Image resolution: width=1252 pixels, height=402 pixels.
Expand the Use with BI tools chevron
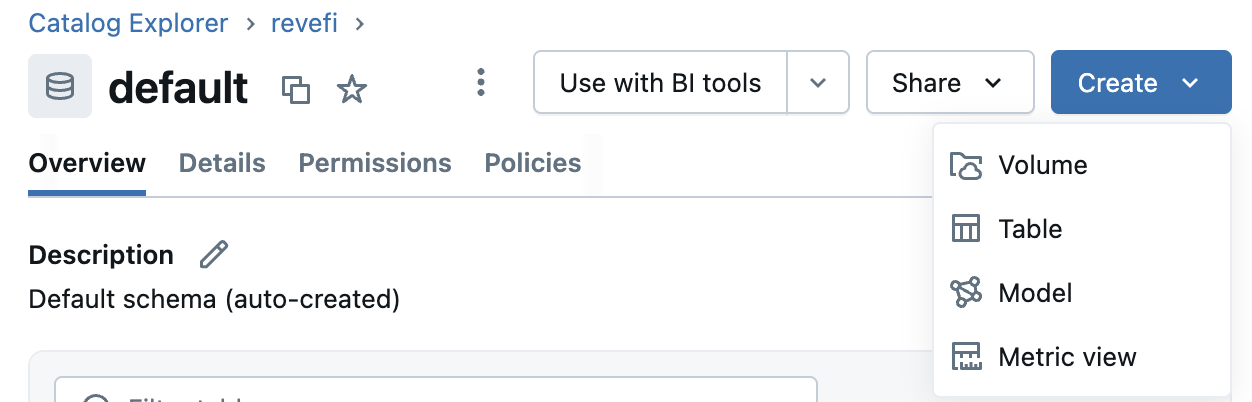coord(818,83)
